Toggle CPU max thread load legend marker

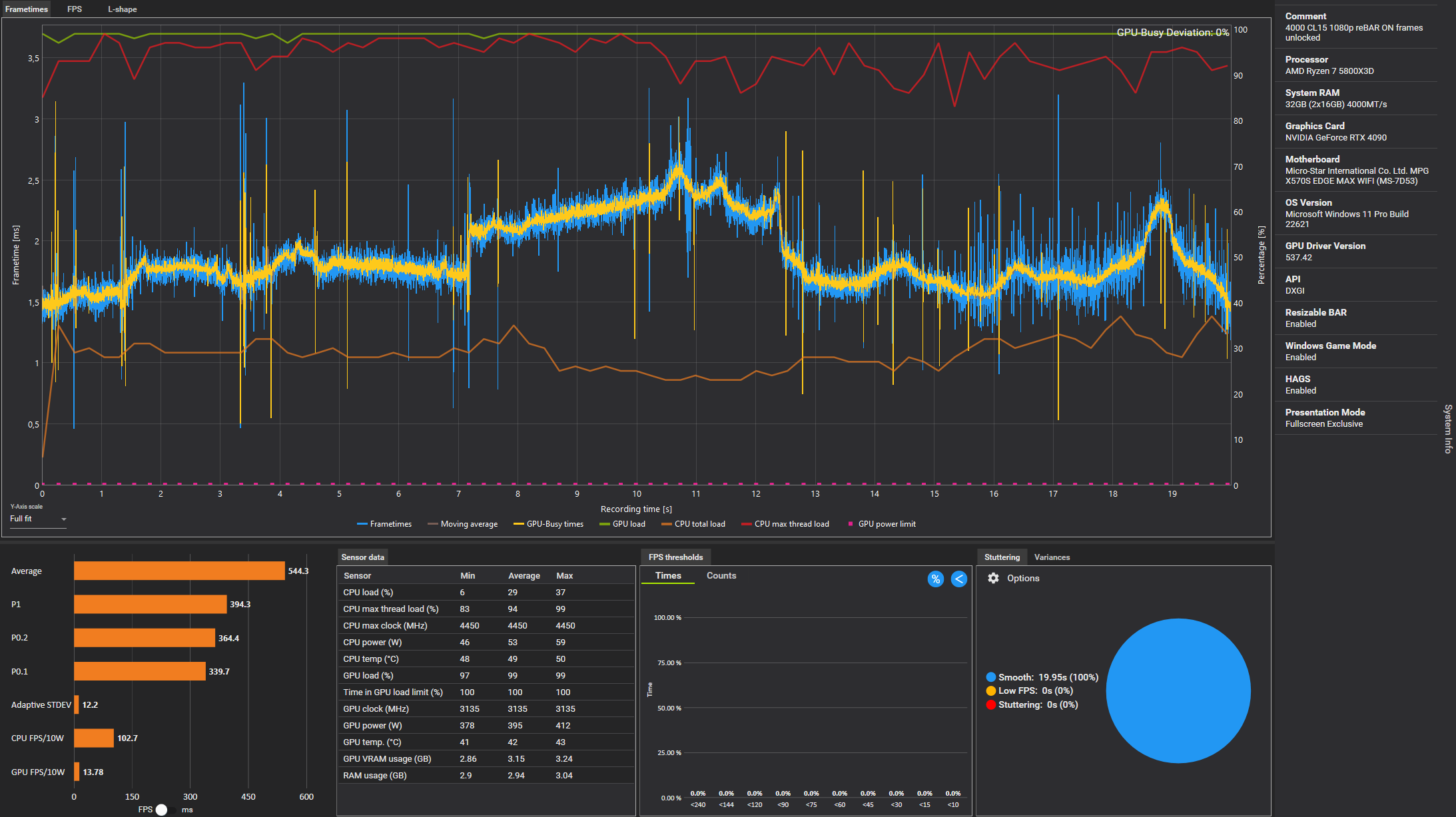coord(747,524)
